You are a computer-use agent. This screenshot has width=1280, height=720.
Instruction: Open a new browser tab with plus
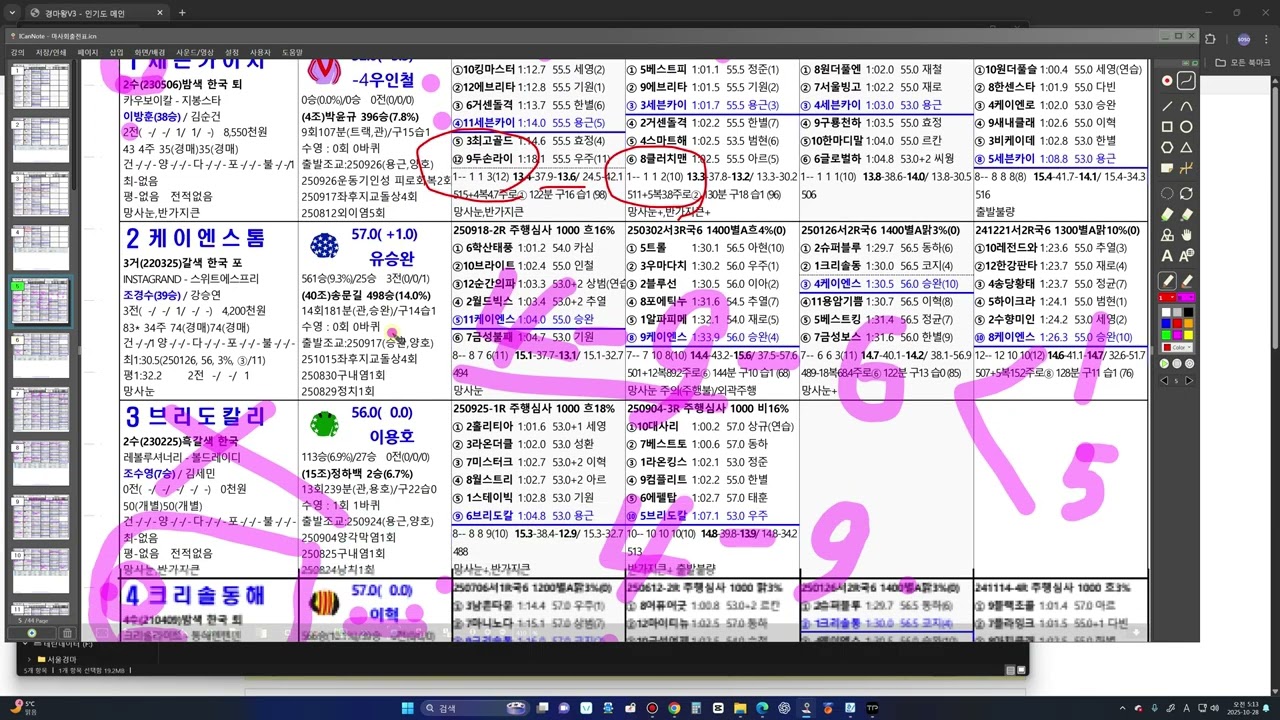point(182,13)
